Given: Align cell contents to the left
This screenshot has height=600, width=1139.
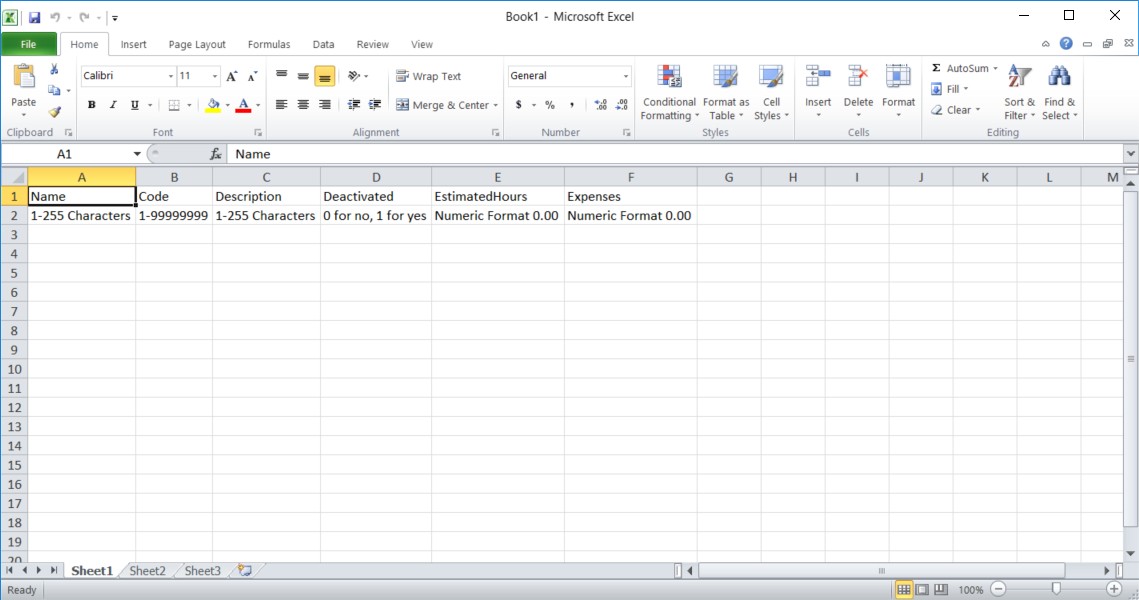Looking at the screenshot, I should coord(281,105).
